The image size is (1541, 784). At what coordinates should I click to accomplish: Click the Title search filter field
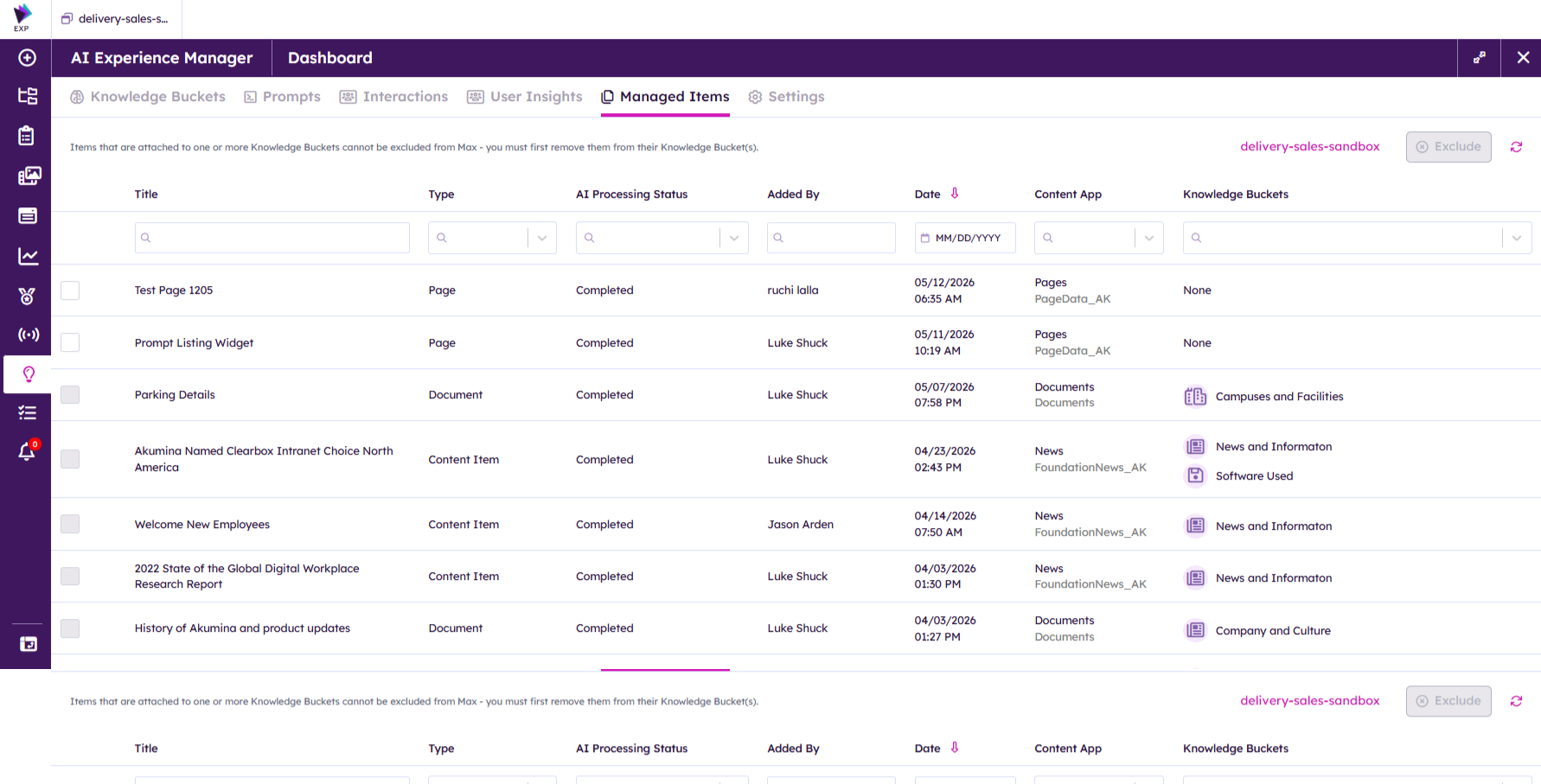(272, 238)
